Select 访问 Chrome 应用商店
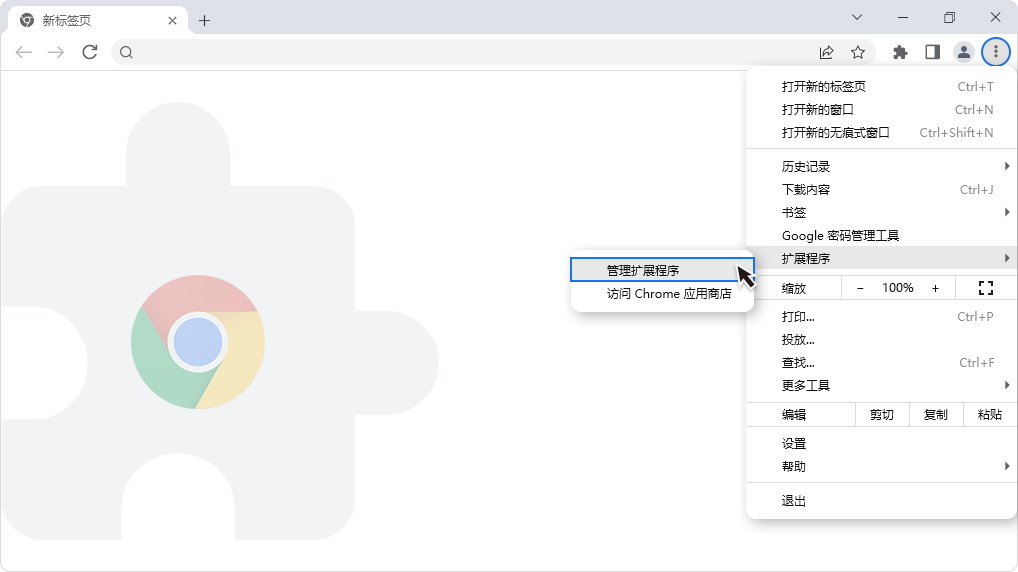 point(662,293)
